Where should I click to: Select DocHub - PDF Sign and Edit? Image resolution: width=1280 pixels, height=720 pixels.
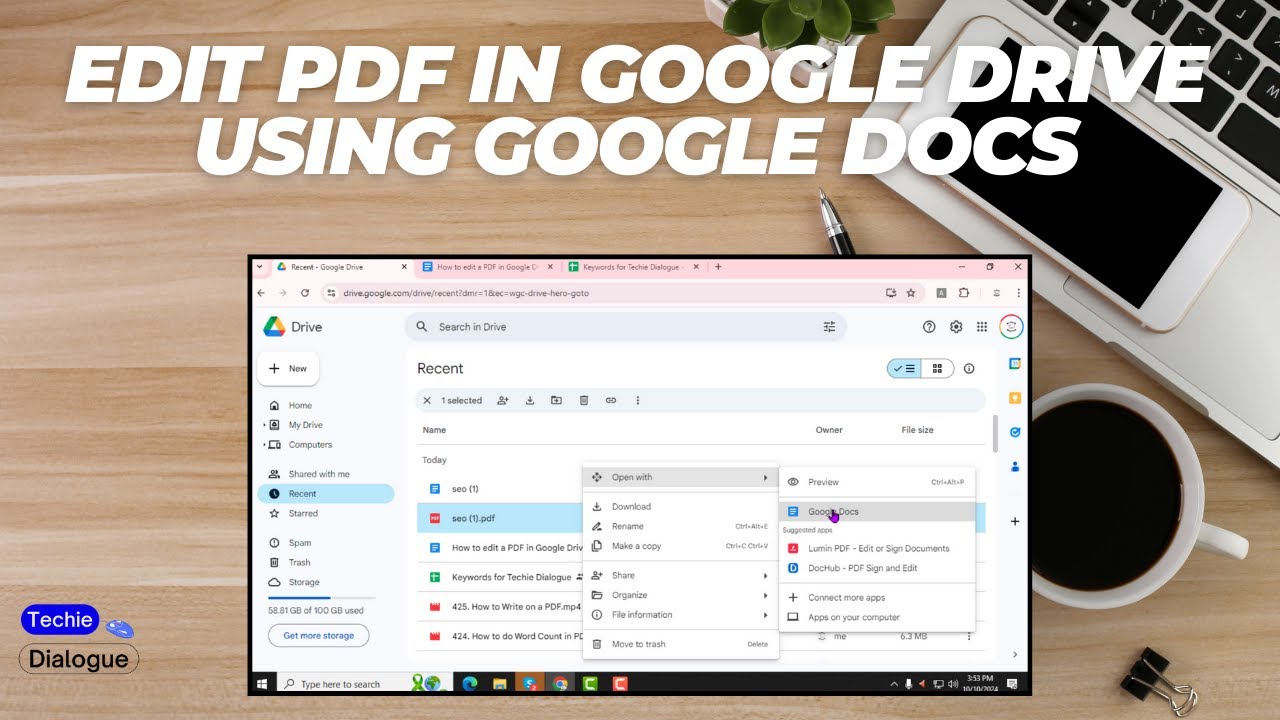(x=877, y=568)
